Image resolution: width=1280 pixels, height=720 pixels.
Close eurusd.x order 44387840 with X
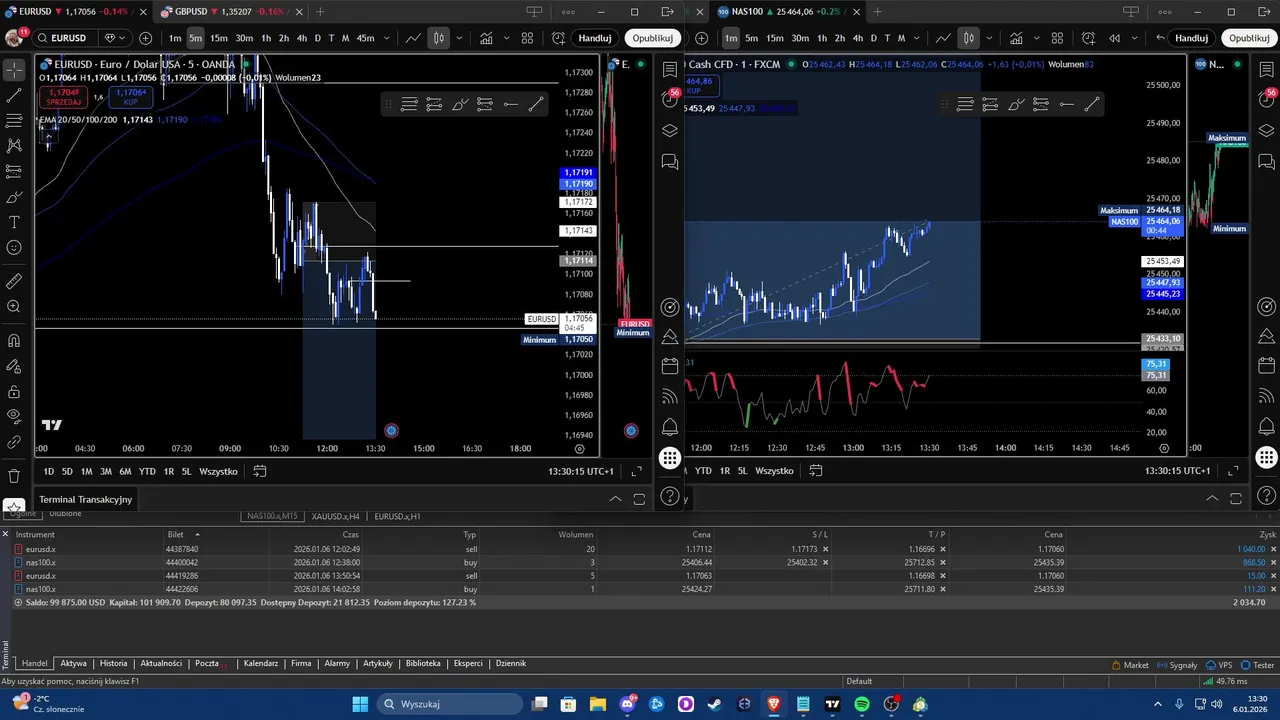click(x=1272, y=549)
